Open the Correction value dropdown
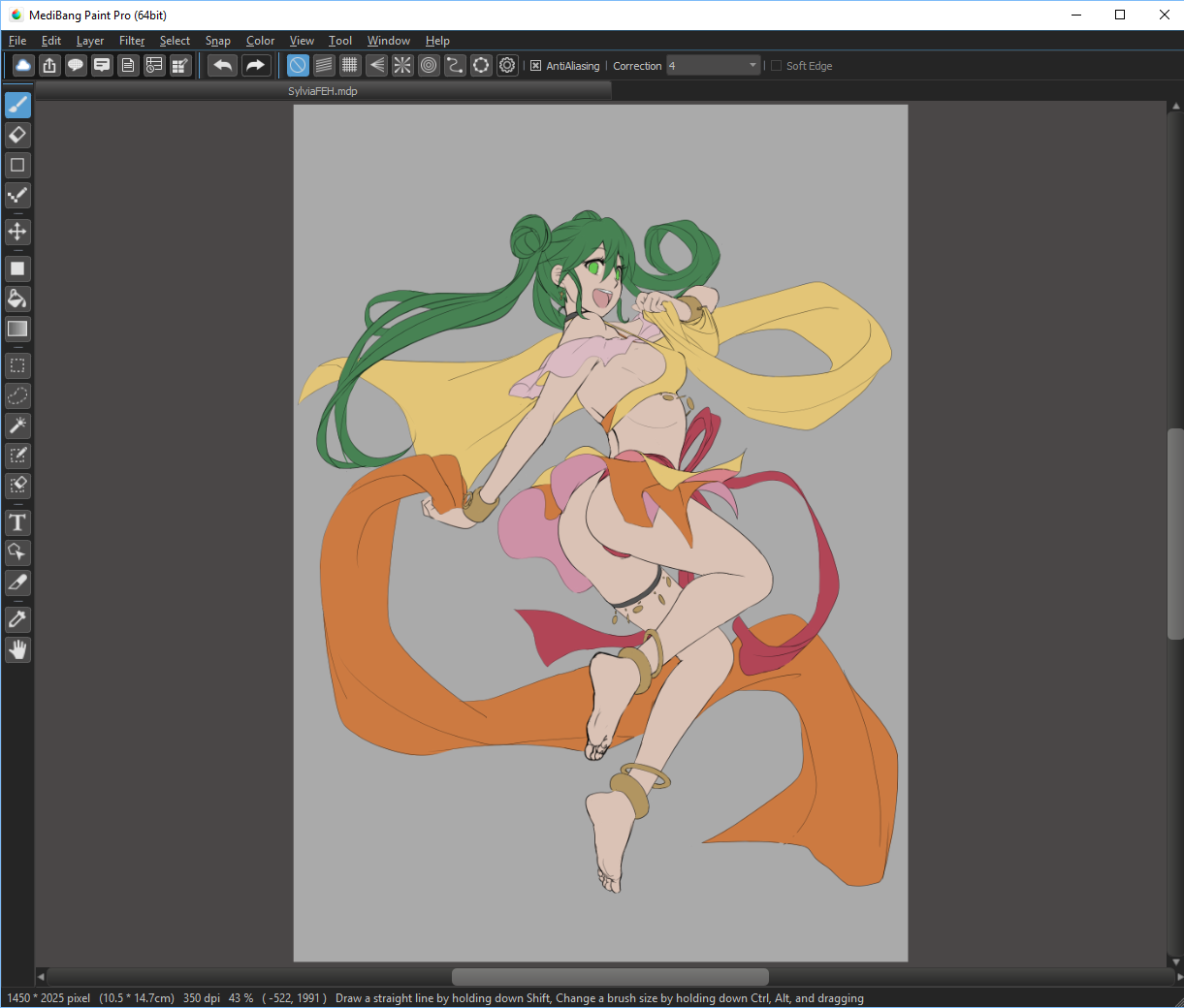 [x=714, y=66]
